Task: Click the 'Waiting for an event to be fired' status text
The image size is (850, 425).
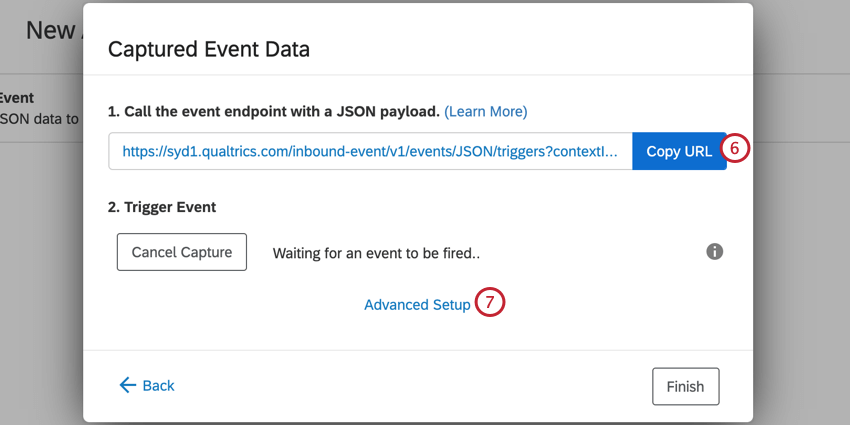Action: coord(376,253)
